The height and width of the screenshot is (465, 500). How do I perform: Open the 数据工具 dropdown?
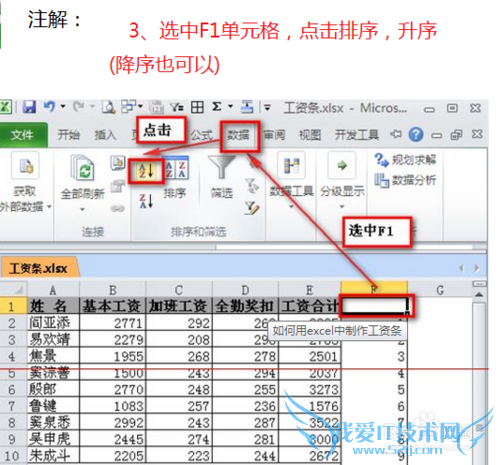click(291, 182)
